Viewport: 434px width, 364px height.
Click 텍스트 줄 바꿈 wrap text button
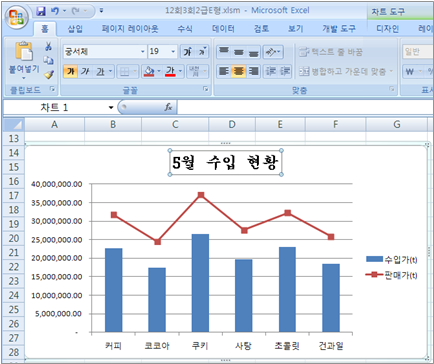click(330, 52)
